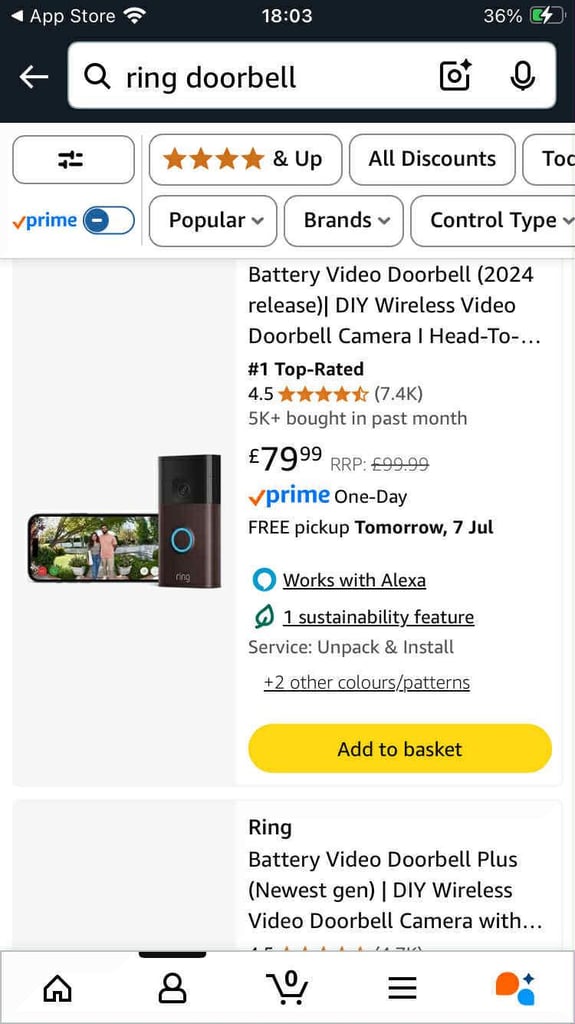Toggle the Prime filter switch
Image resolution: width=575 pixels, height=1024 pixels.
(108, 221)
